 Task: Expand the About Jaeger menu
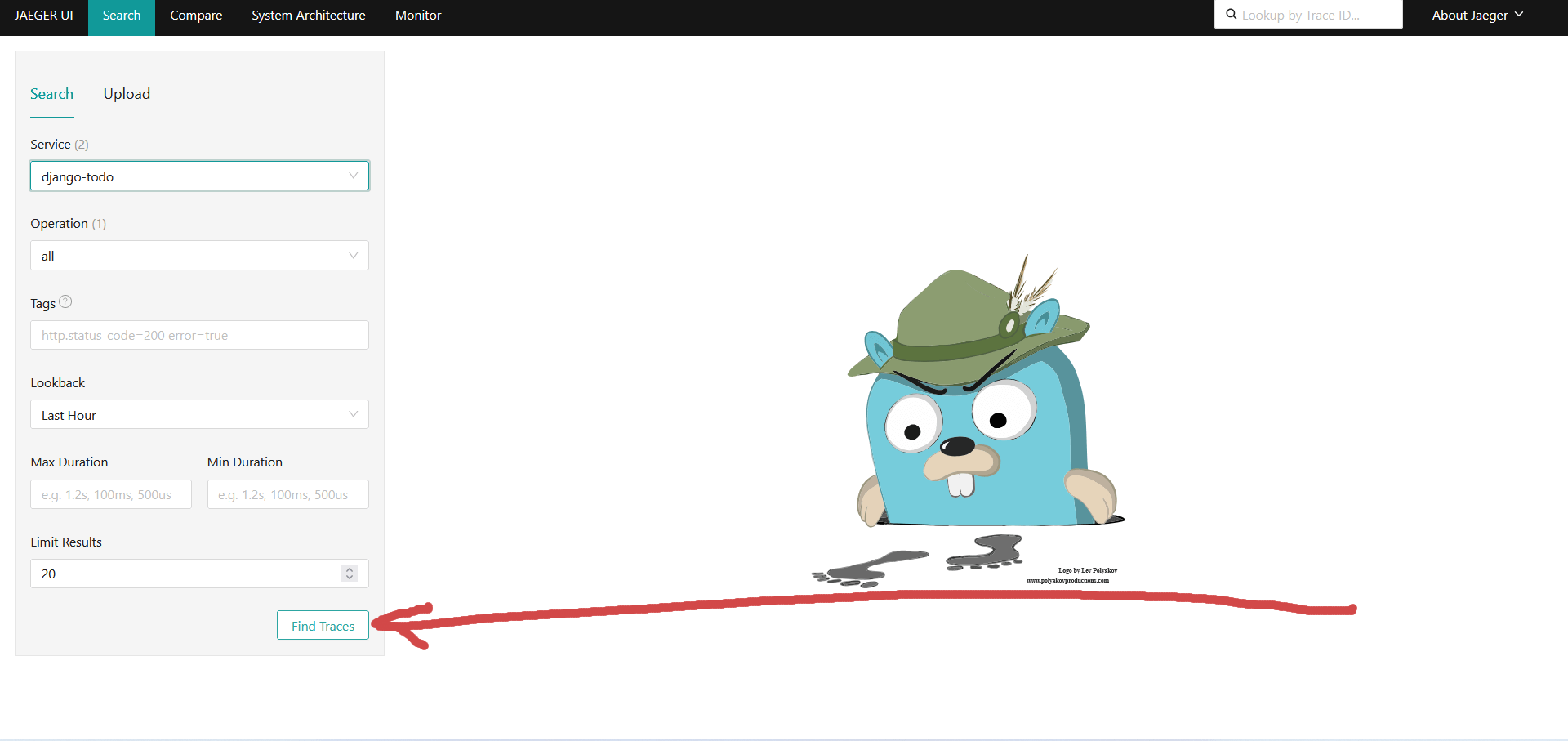tap(1477, 16)
